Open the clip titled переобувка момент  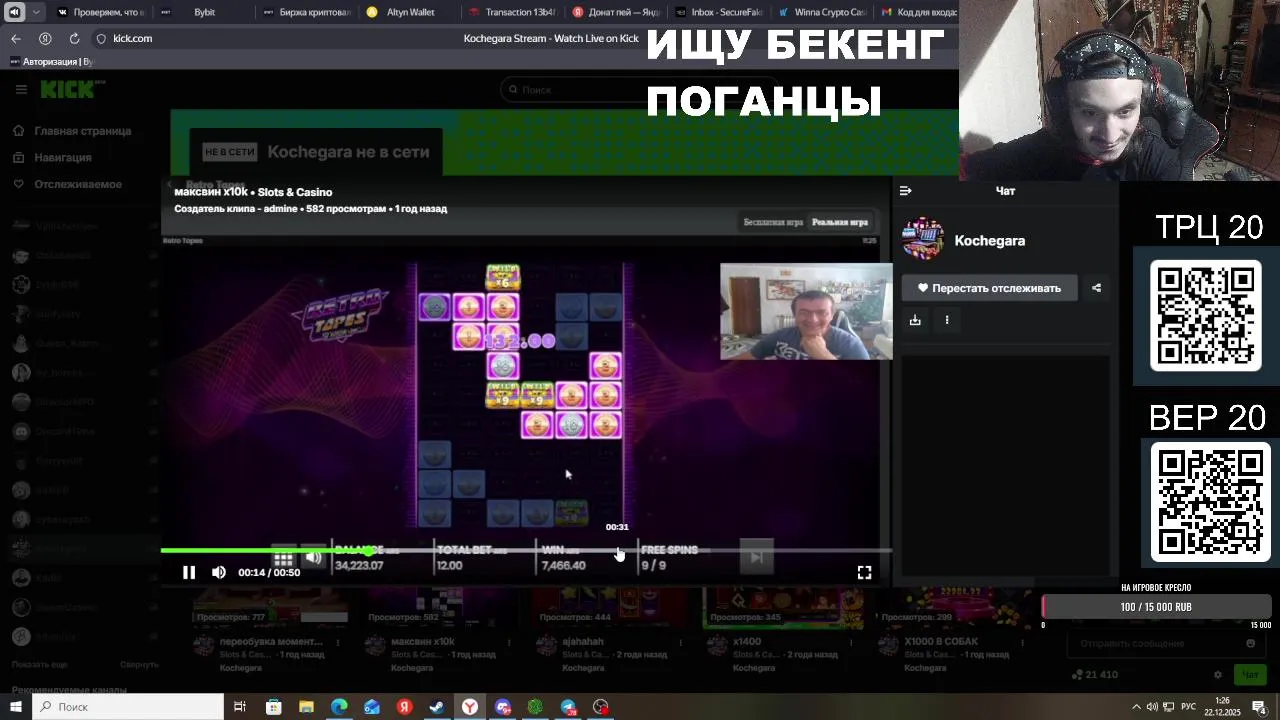pyautogui.click(x=271, y=642)
